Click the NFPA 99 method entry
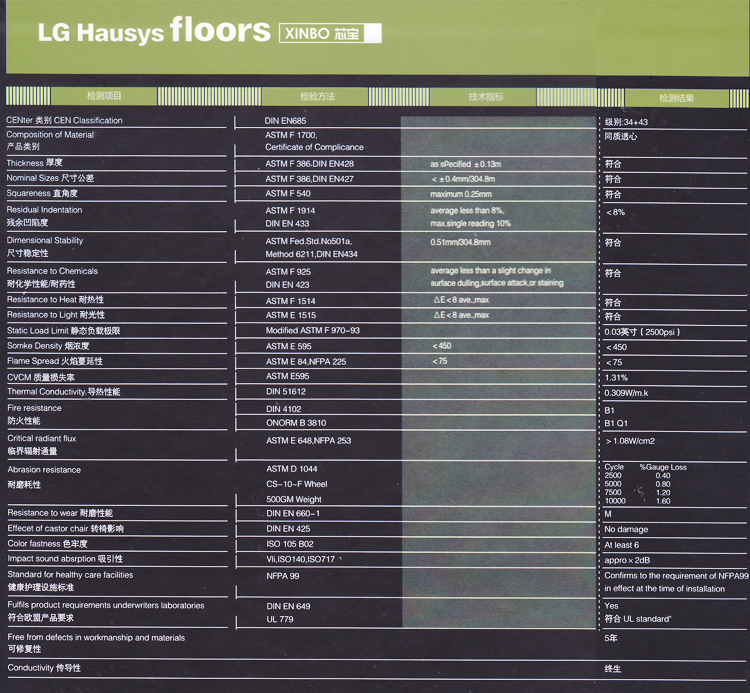 [283, 575]
